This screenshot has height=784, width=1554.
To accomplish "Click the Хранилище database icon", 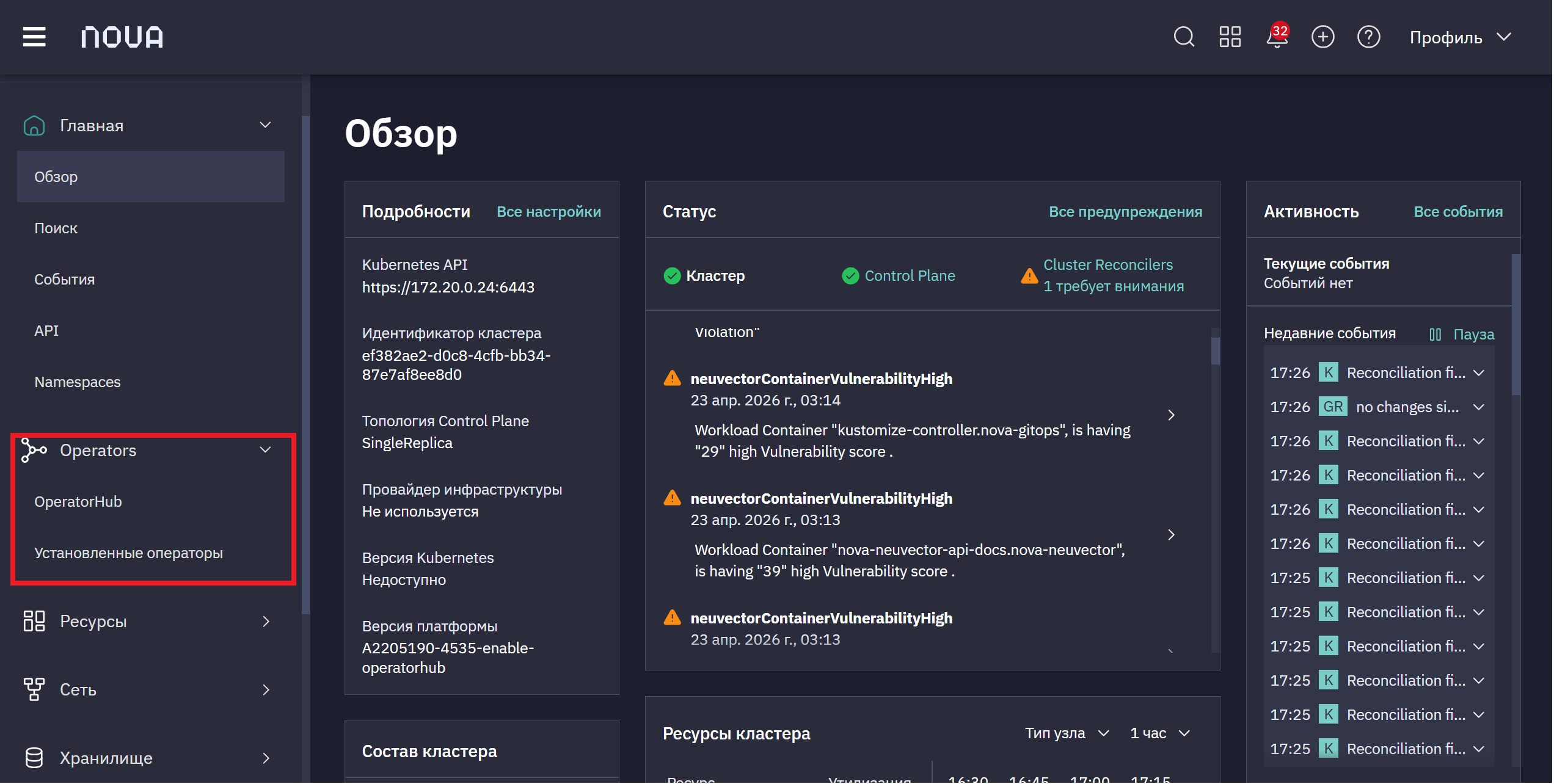I will tap(34, 758).
